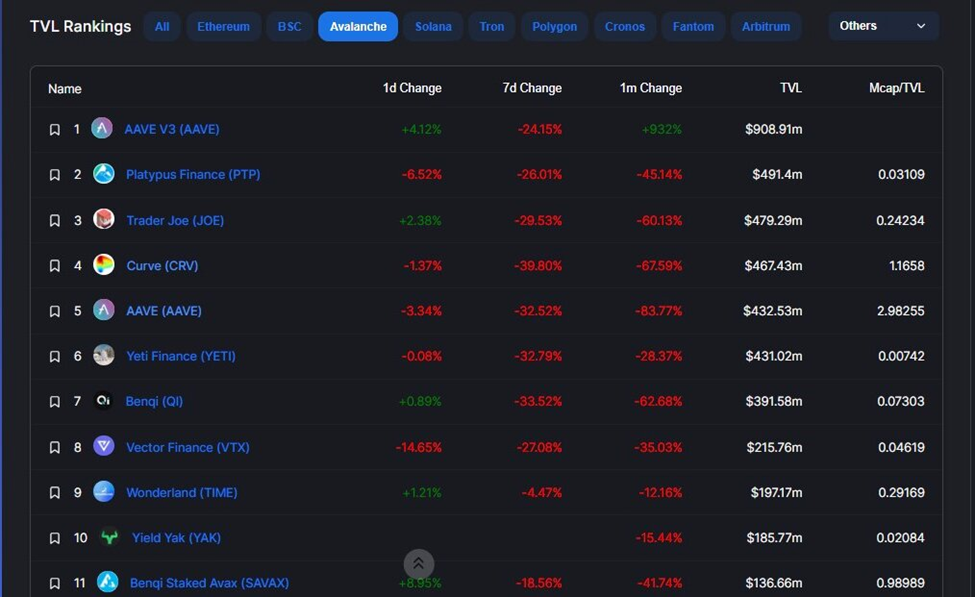The height and width of the screenshot is (597, 975).
Task: Toggle bookmark for Wonderland (TIME)
Action: pyautogui.click(x=55, y=493)
